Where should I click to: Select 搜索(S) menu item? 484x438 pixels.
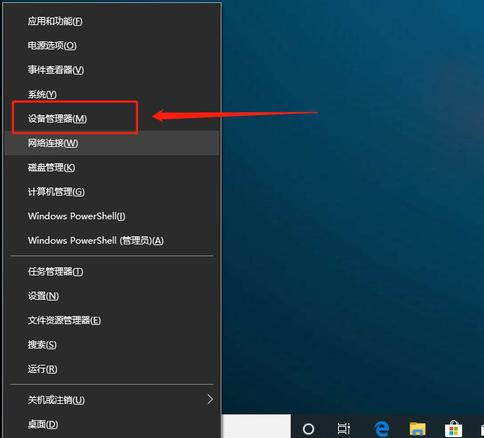112,345
